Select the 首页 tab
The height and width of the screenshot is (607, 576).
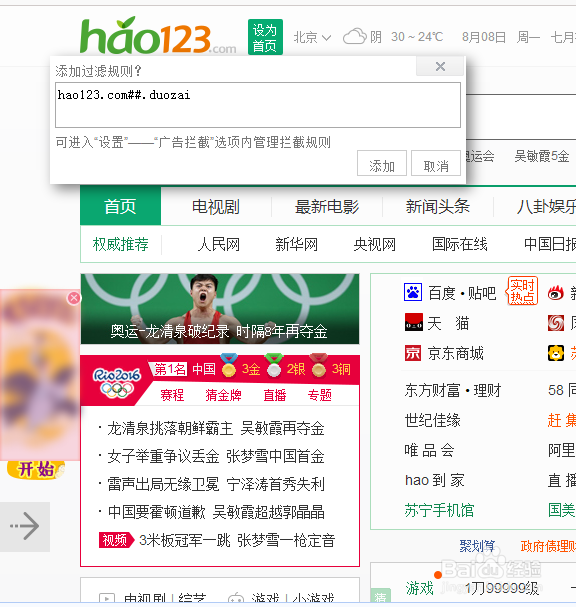(x=120, y=206)
